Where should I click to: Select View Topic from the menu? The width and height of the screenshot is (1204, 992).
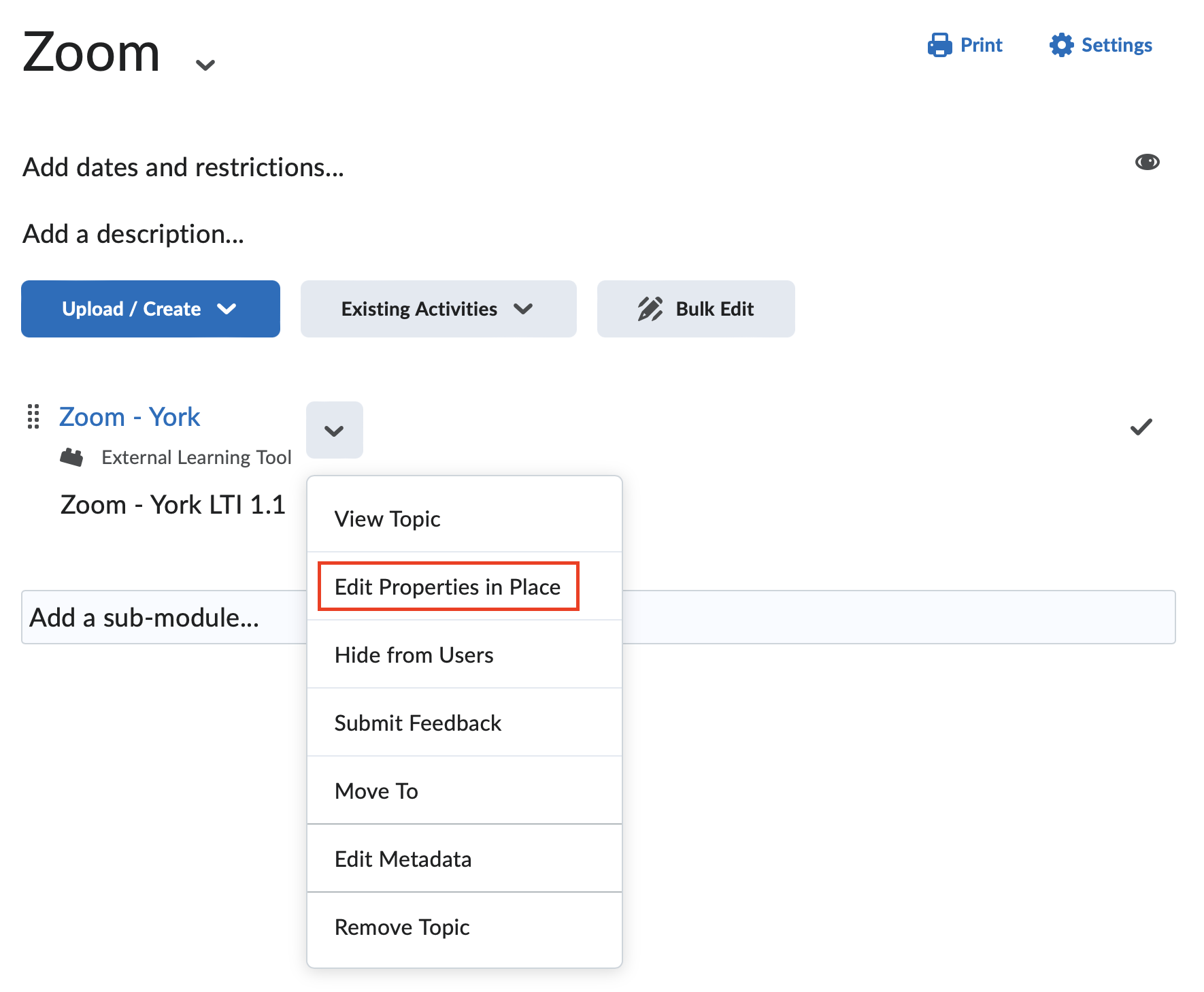pos(388,519)
